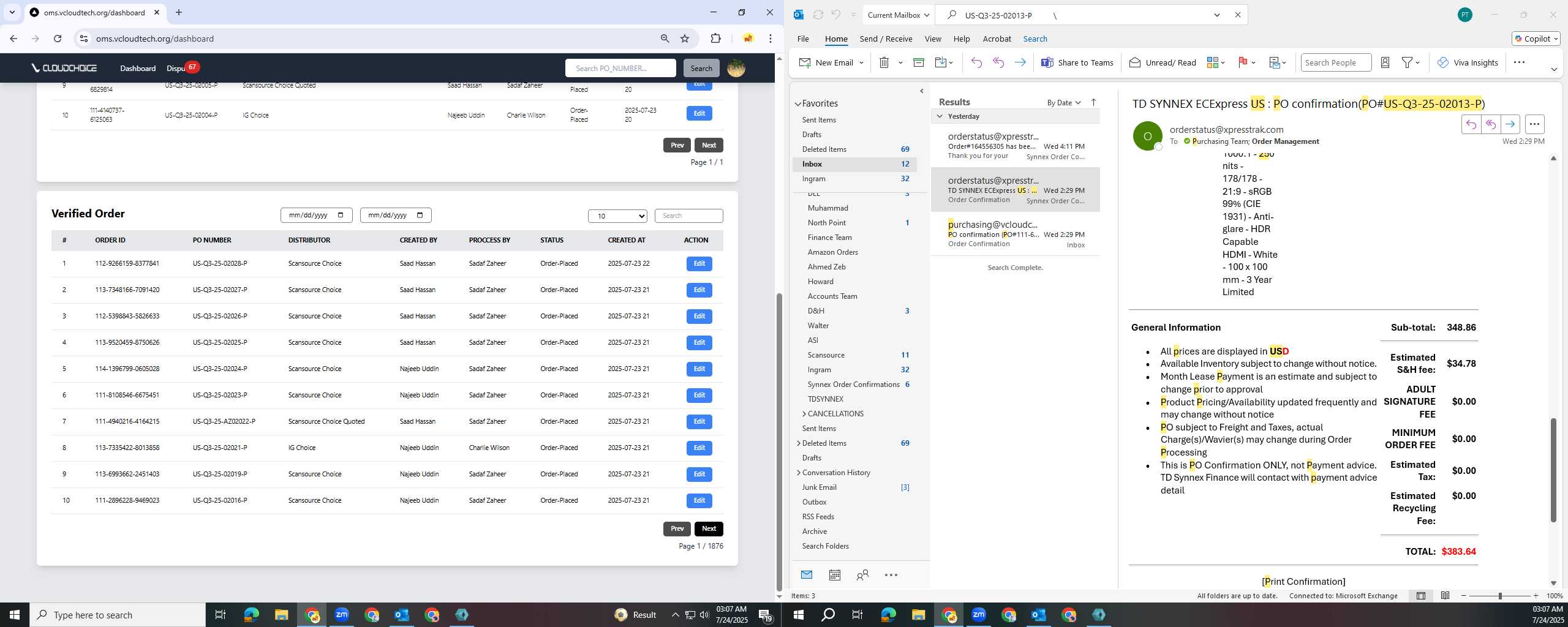The height and width of the screenshot is (627, 1568).
Task: Click the zoom-in plus in the Outlook status bar
Action: tap(1536, 596)
